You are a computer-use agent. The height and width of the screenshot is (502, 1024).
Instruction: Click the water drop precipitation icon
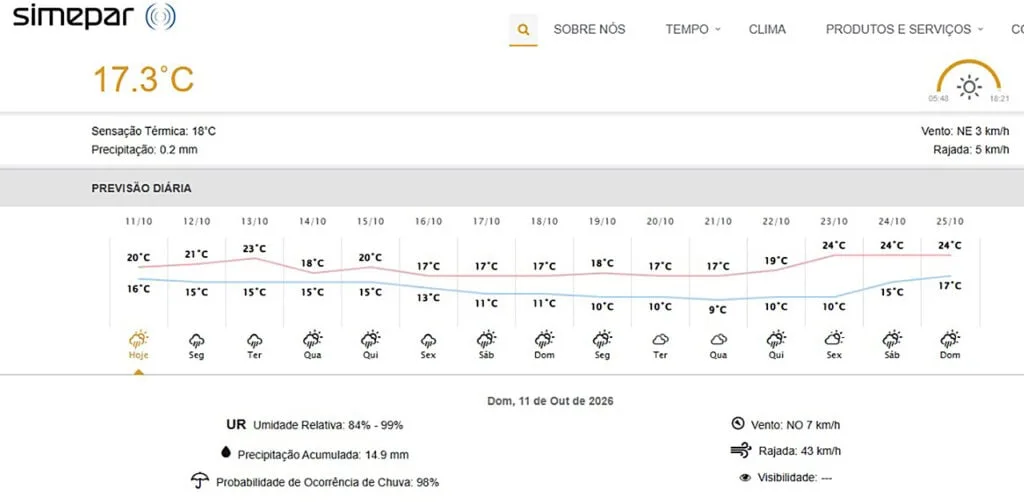point(227,452)
